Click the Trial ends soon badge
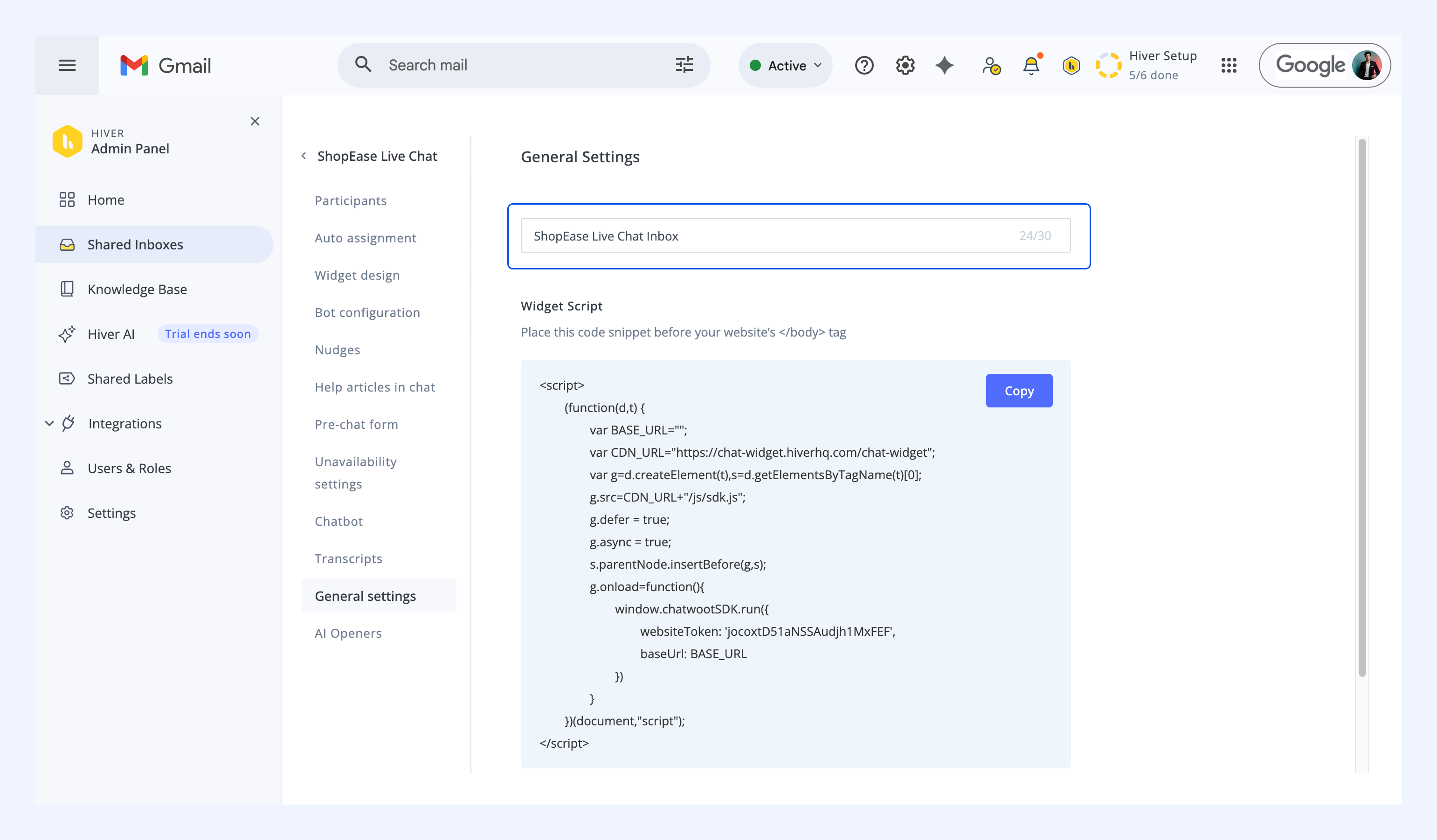Viewport: 1437px width, 840px height. point(207,334)
